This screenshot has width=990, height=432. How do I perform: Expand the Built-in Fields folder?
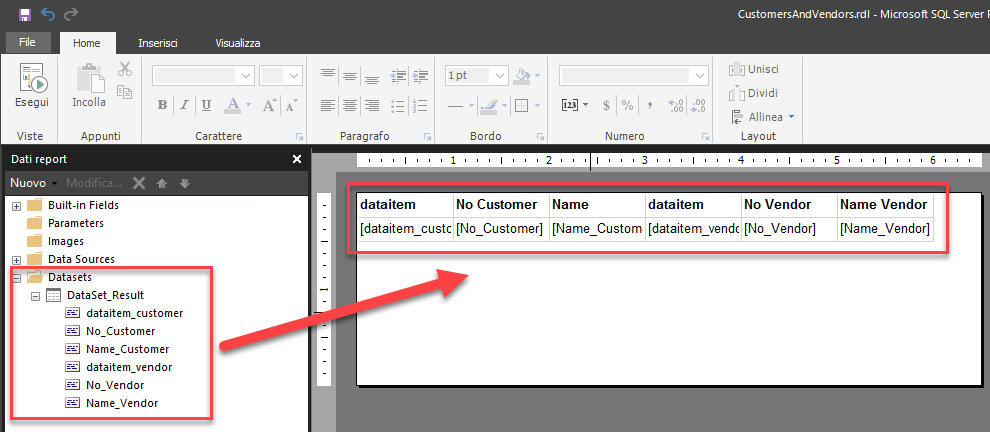click(x=16, y=206)
